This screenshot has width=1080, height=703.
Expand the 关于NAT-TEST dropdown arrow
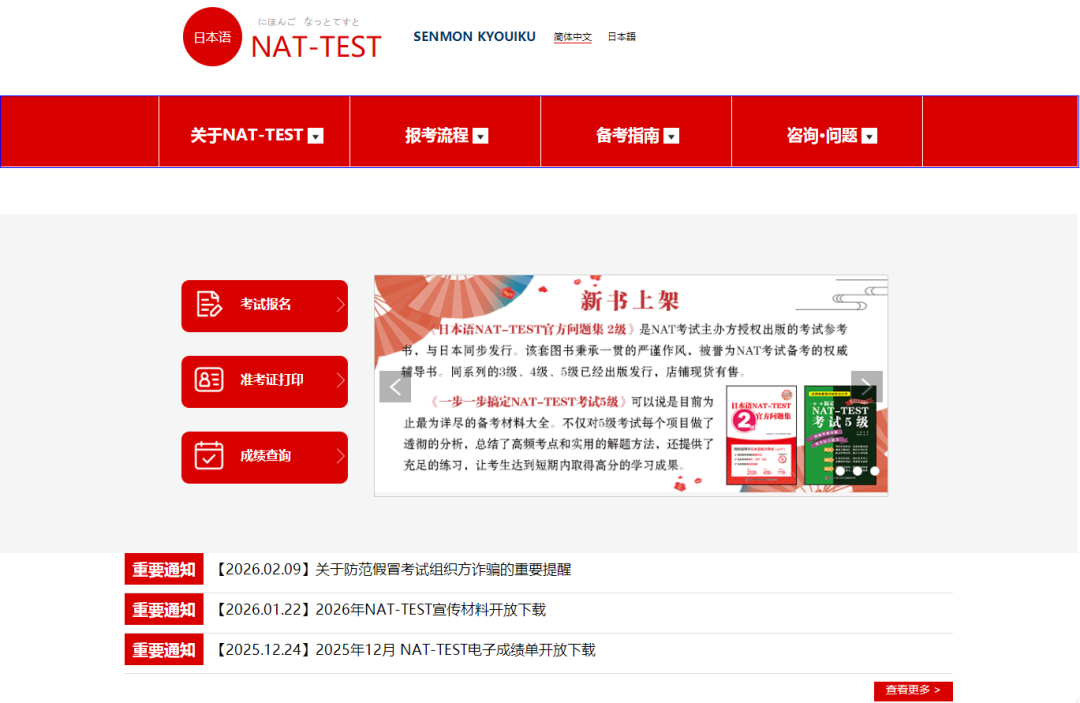coord(316,136)
